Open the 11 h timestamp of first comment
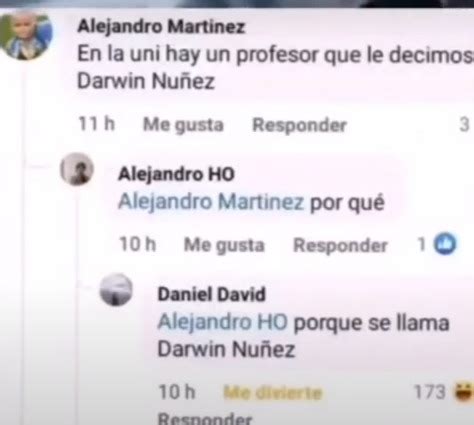 pos(97,124)
